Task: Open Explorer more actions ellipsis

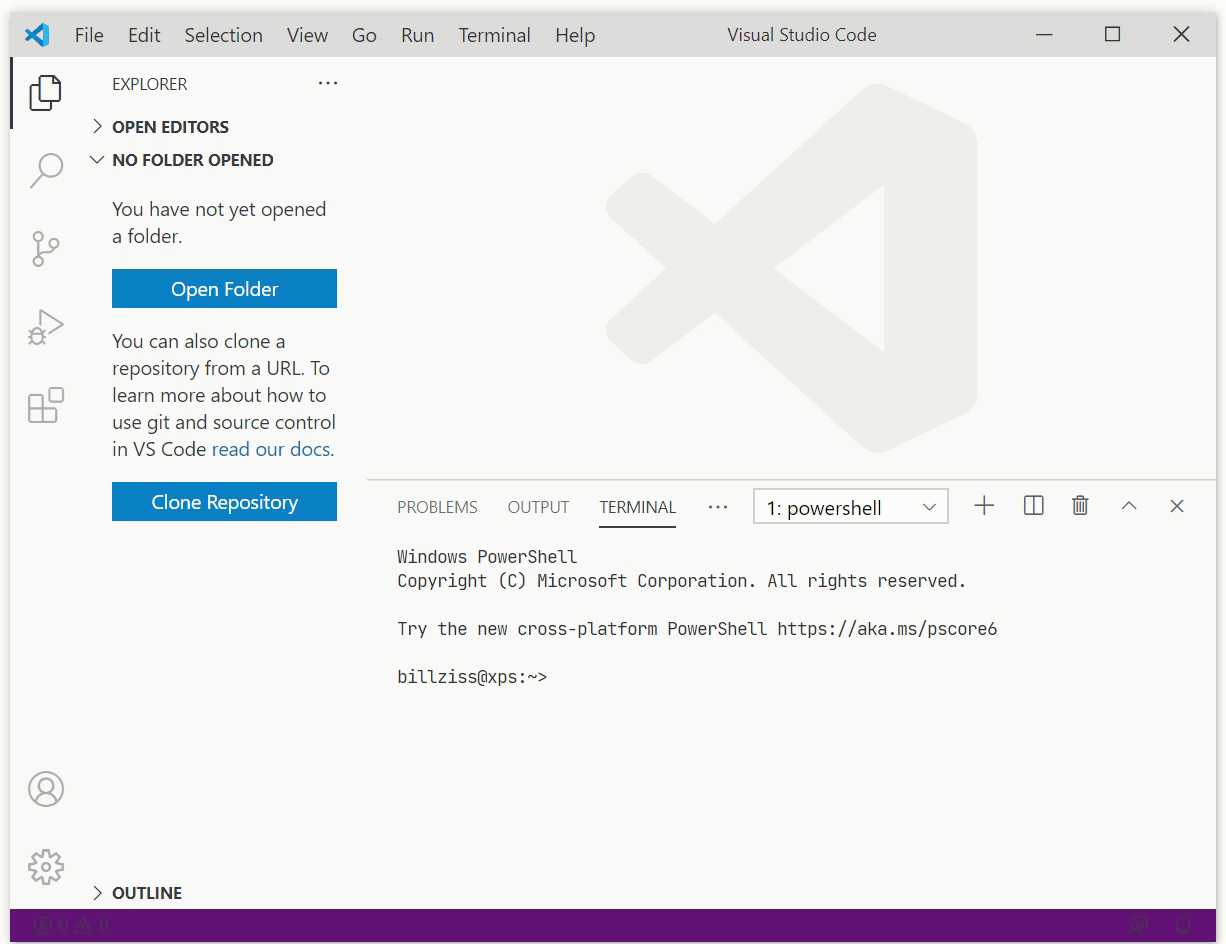Action: click(328, 84)
